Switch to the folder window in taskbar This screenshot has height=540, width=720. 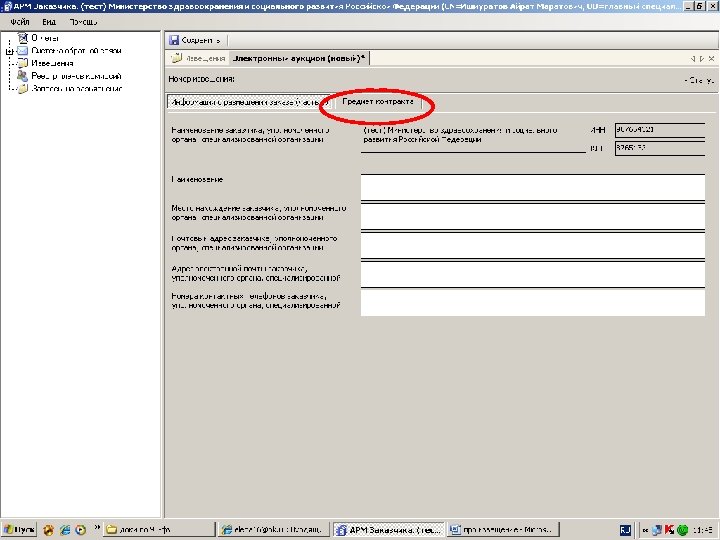(159, 530)
